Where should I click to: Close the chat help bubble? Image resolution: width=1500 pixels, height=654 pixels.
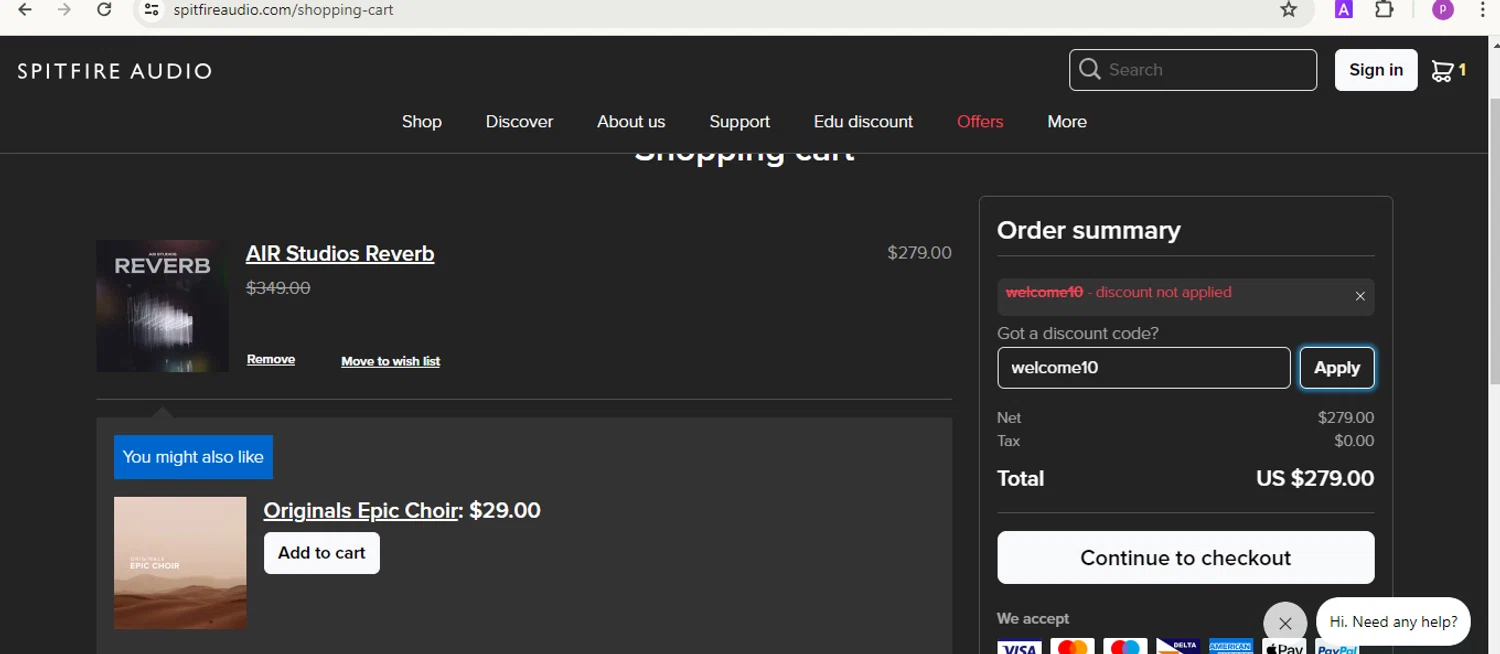(x=1285, y=623)
